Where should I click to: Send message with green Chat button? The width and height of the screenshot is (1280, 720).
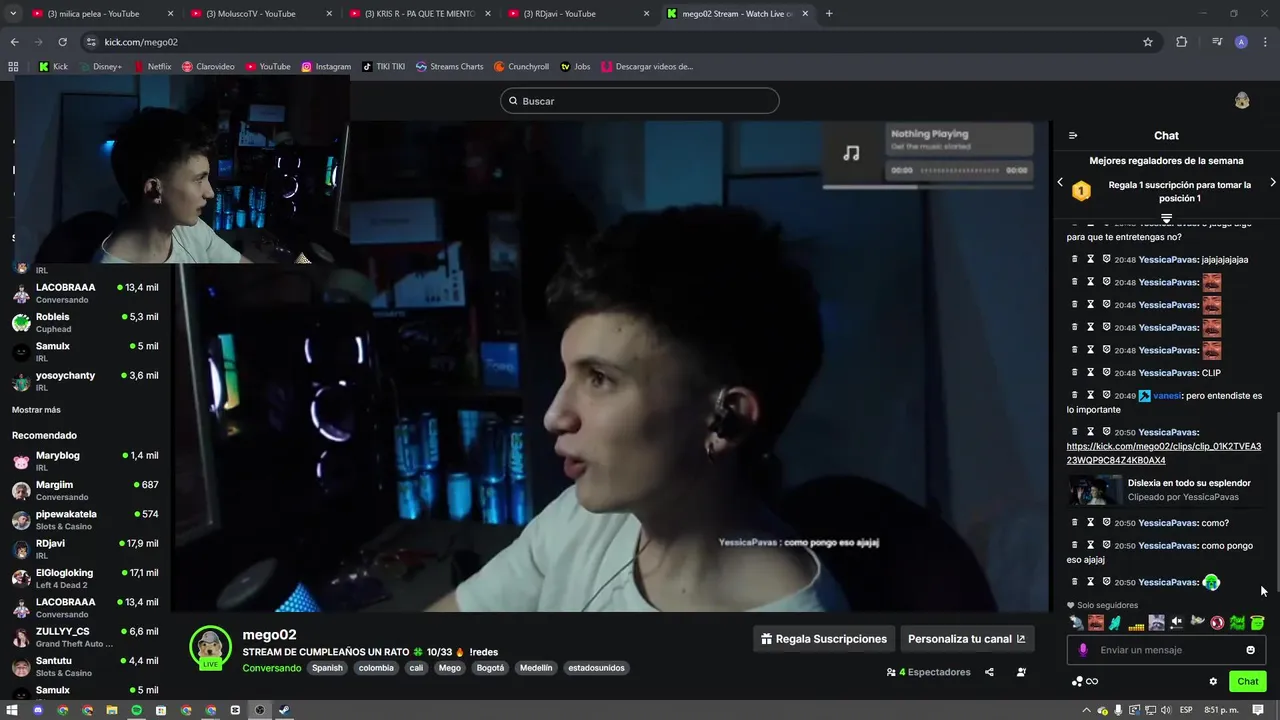click(x=1248, y=681)
